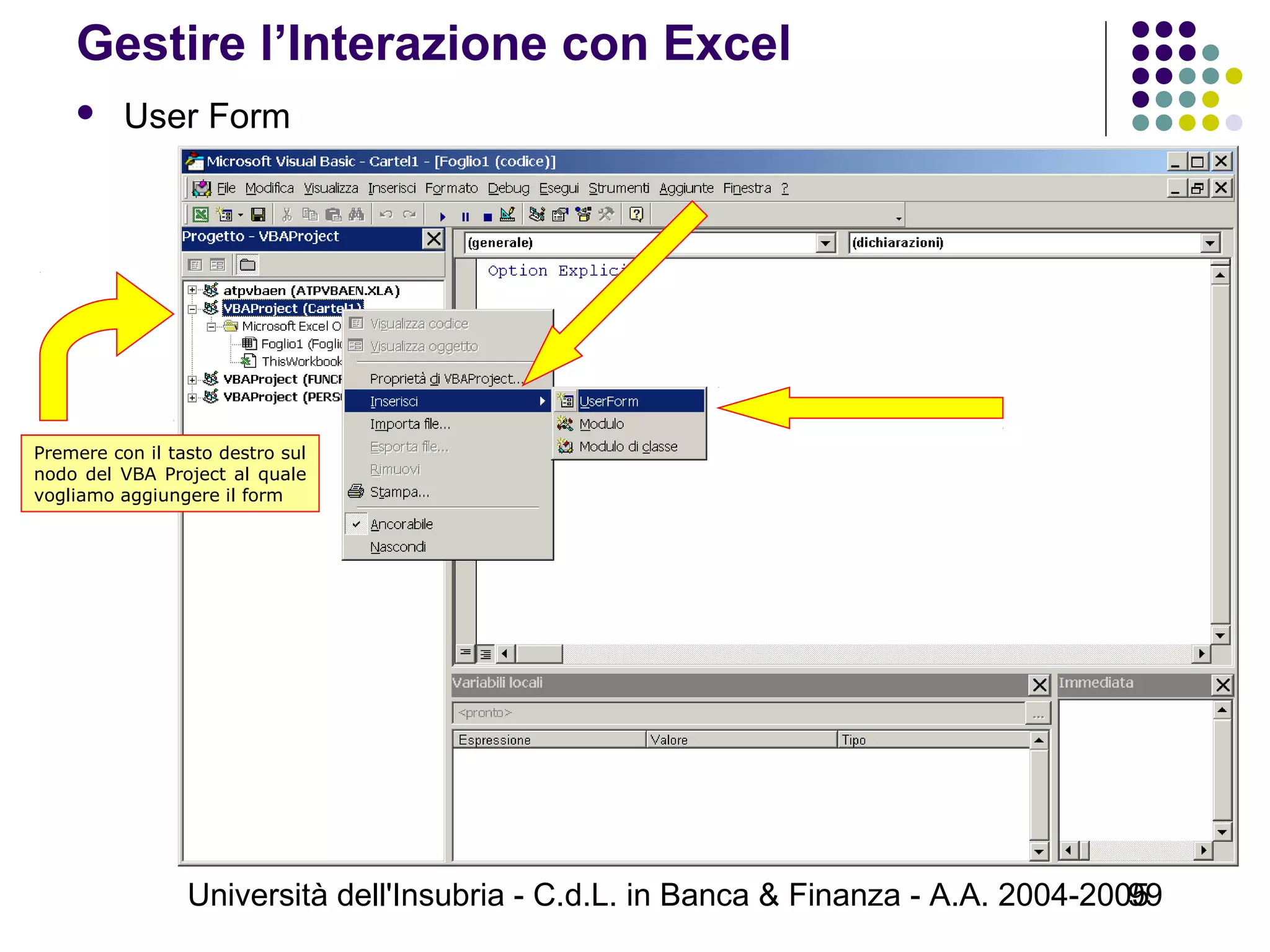The height and width of the screenshot is (952, 1270).
Task: Open the Strumenti menu
Action: pyautogui.click(x=619, y=188)
